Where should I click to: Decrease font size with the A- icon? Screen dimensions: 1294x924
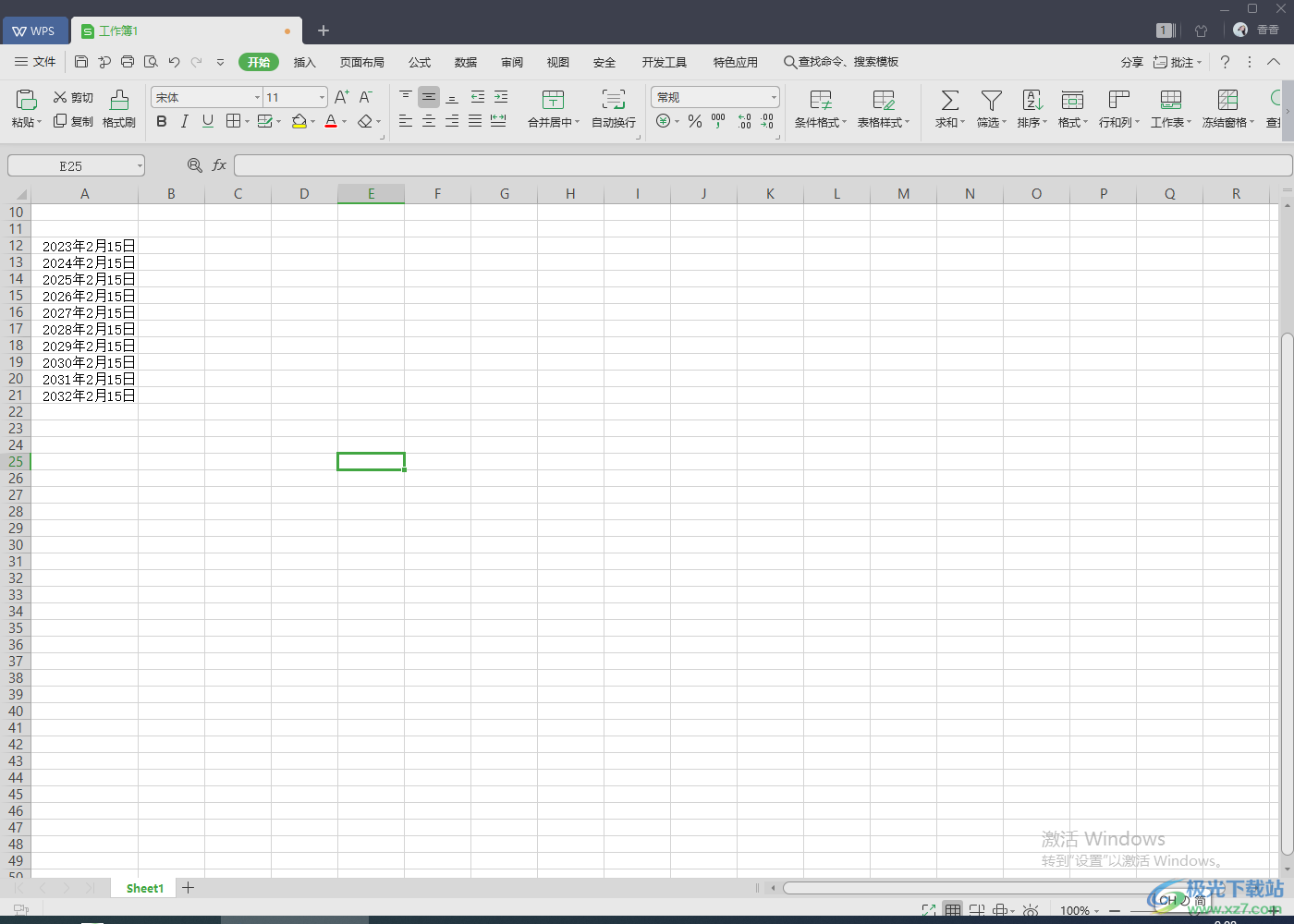pos(366,97)
